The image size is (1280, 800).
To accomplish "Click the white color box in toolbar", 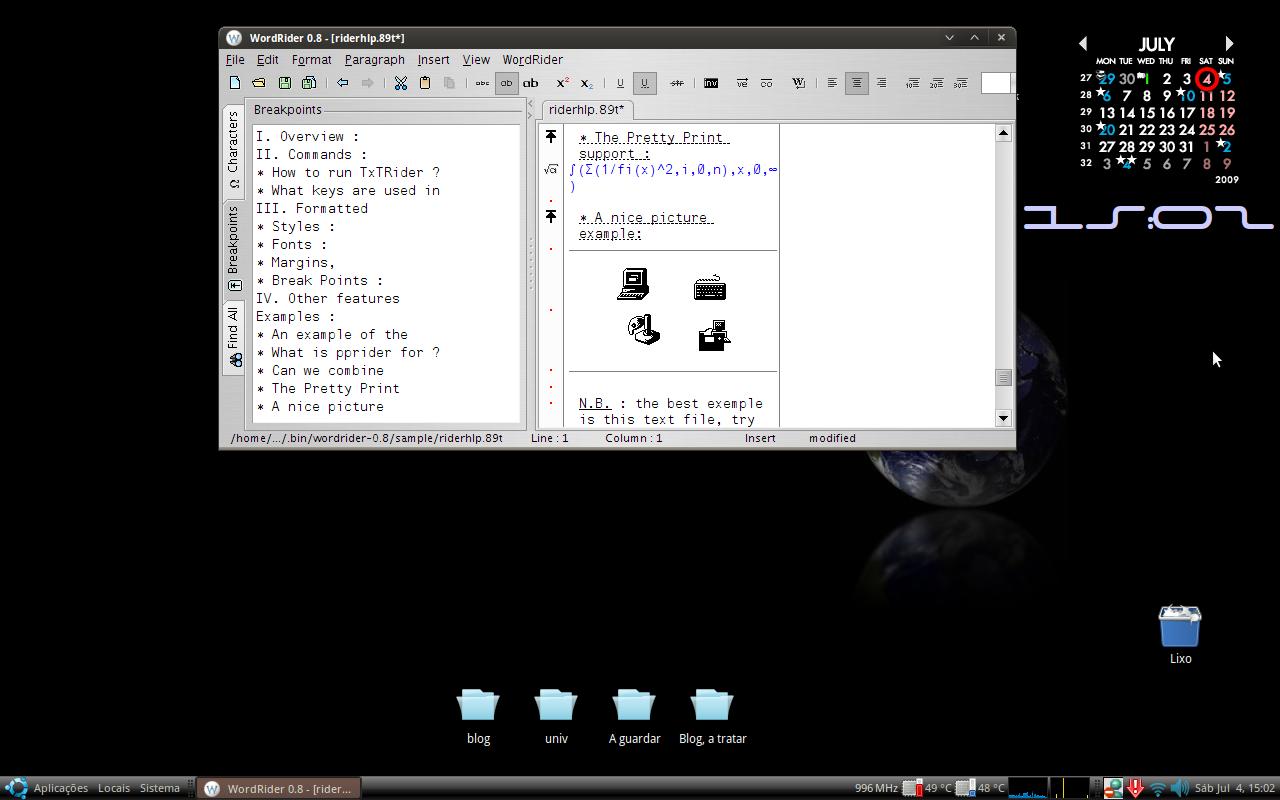I will tap(996, 83).
